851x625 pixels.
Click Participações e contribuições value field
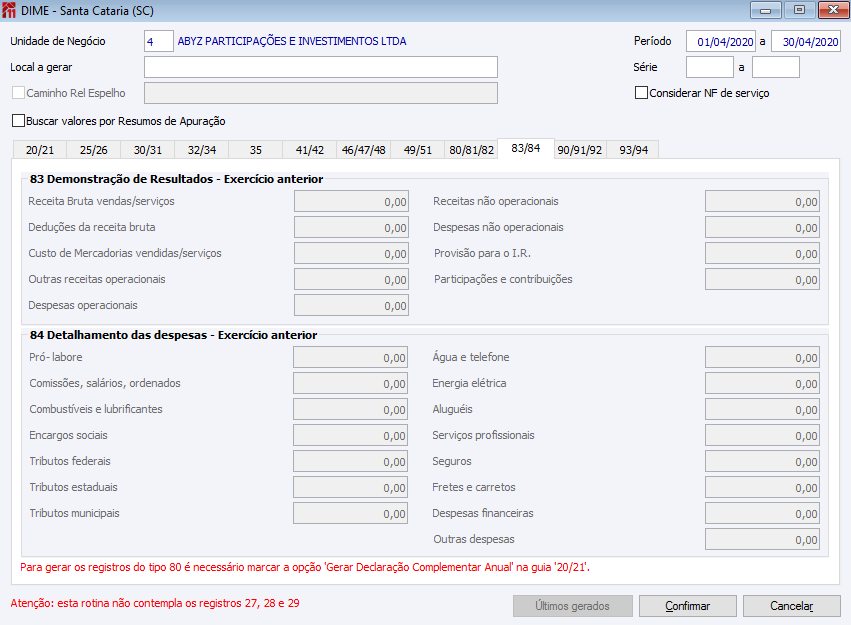pyautogui.click(x=762, y=279)
